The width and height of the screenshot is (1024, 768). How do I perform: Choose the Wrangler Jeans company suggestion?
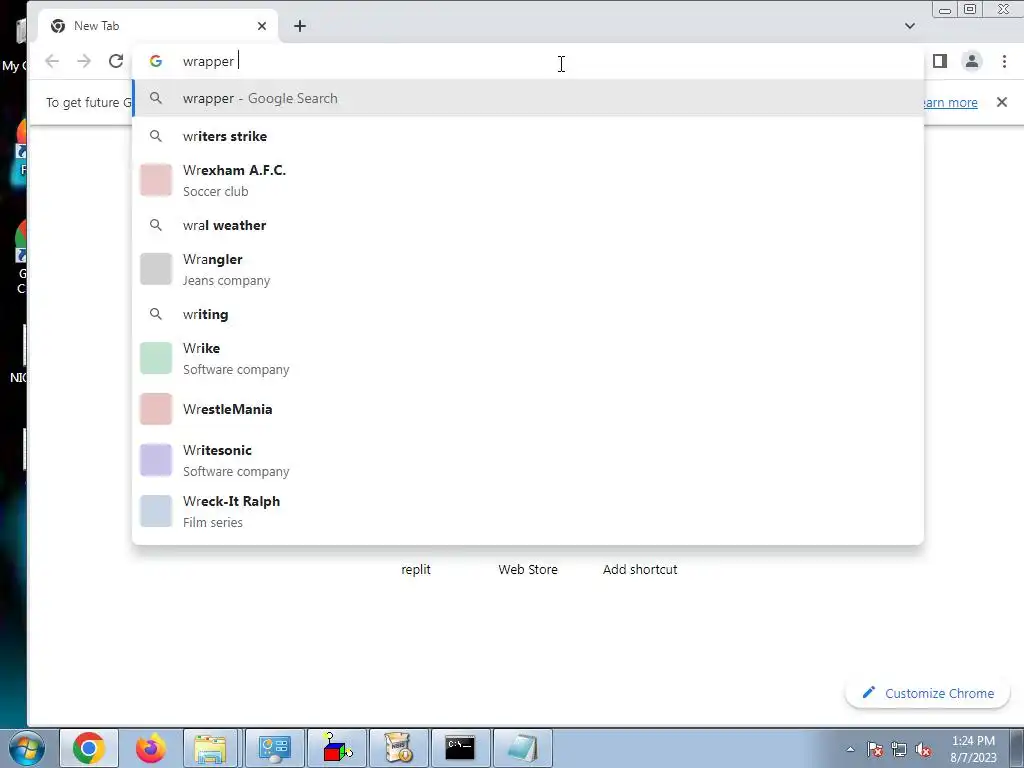(x=528, y=269)
